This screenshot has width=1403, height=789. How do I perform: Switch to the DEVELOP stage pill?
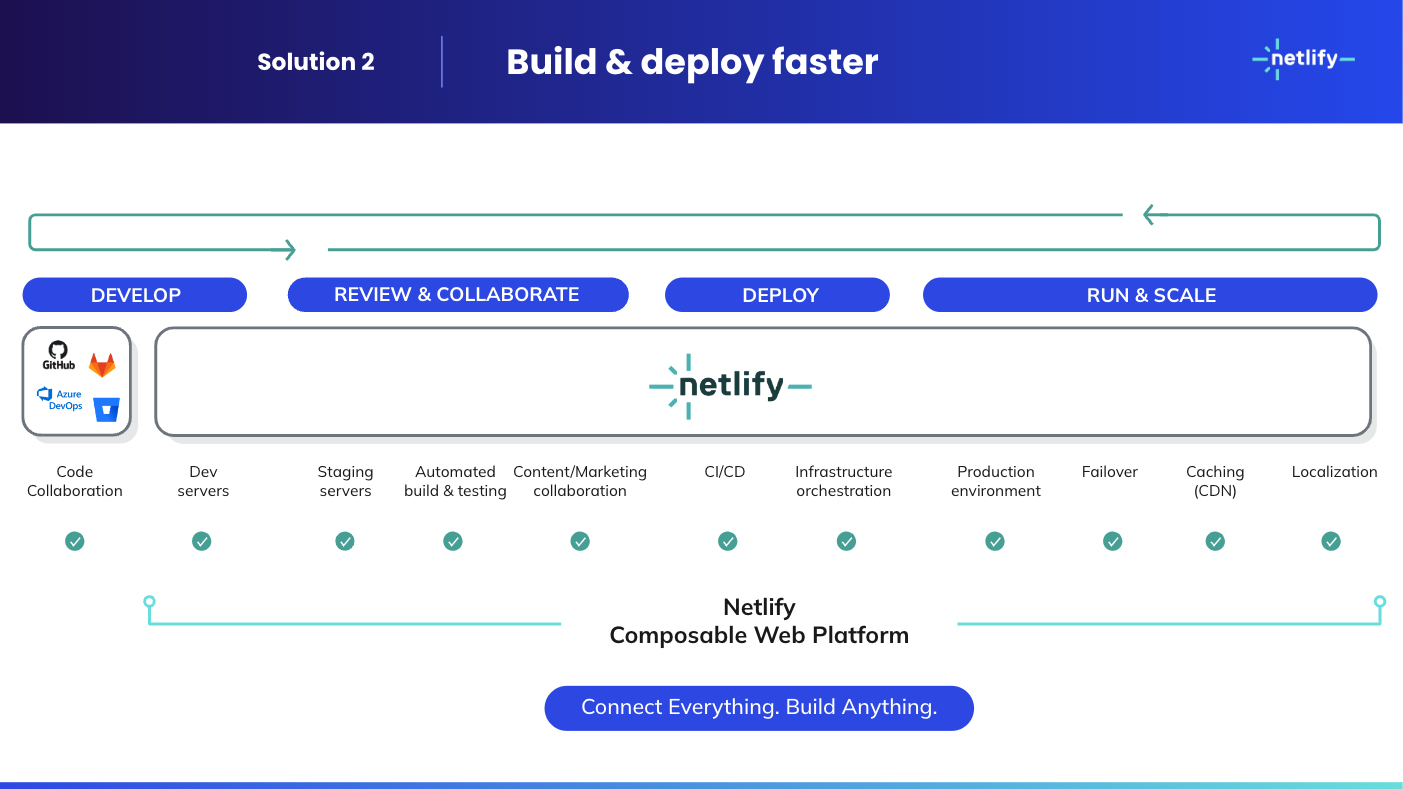[x=134, y=294]
